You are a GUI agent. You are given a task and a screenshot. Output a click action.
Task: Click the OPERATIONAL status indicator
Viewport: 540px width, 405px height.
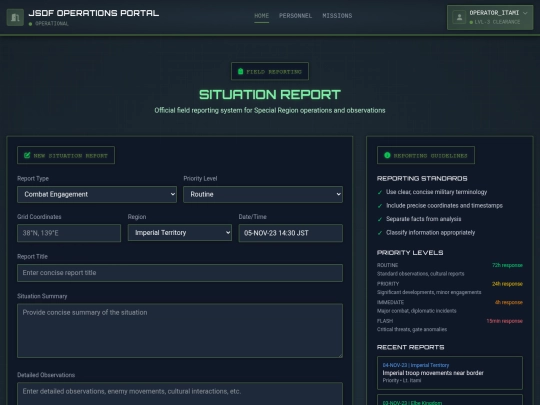click(x=49, y=24)
